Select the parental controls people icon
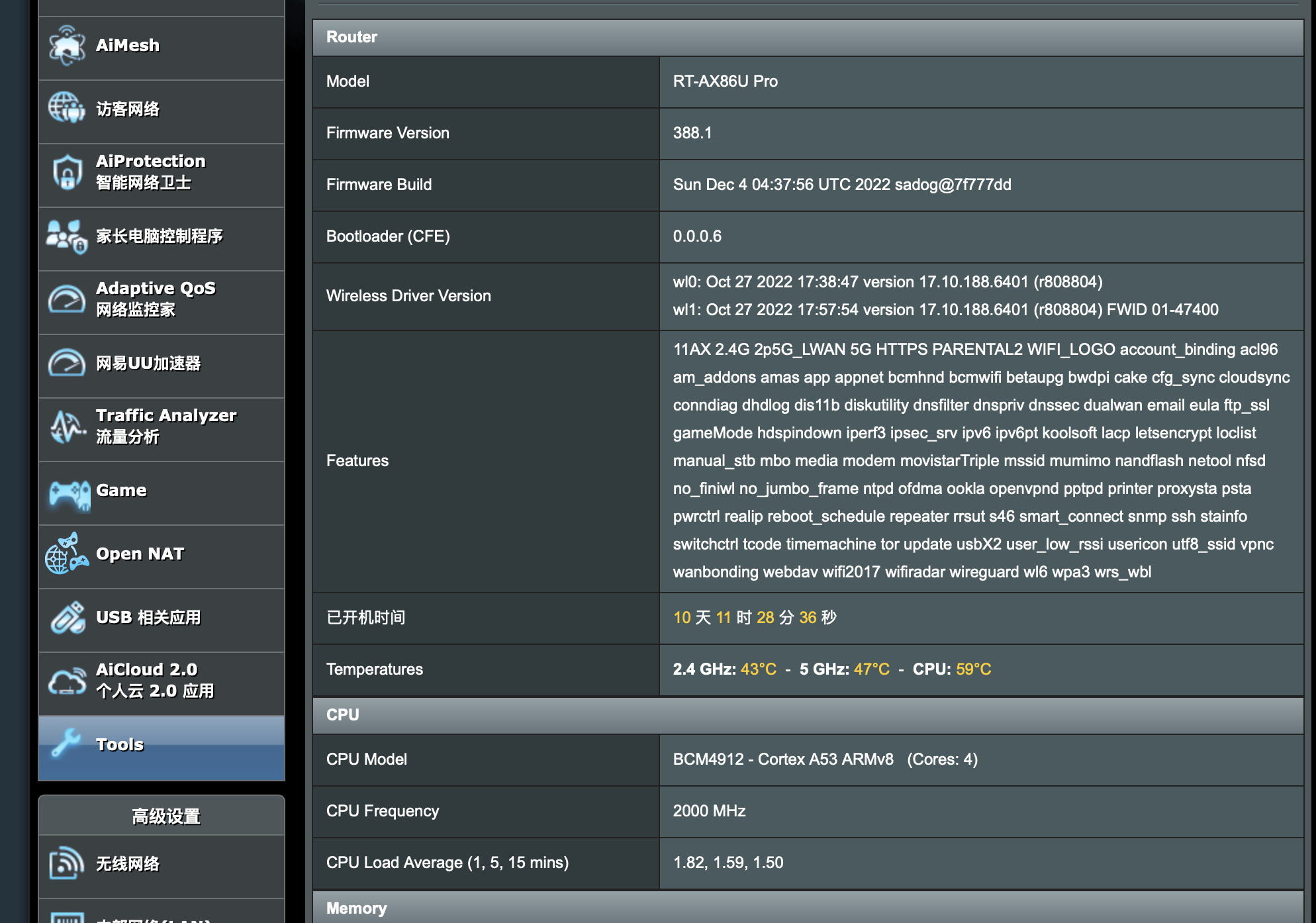Screen dimensions: 1316x923 66,236
